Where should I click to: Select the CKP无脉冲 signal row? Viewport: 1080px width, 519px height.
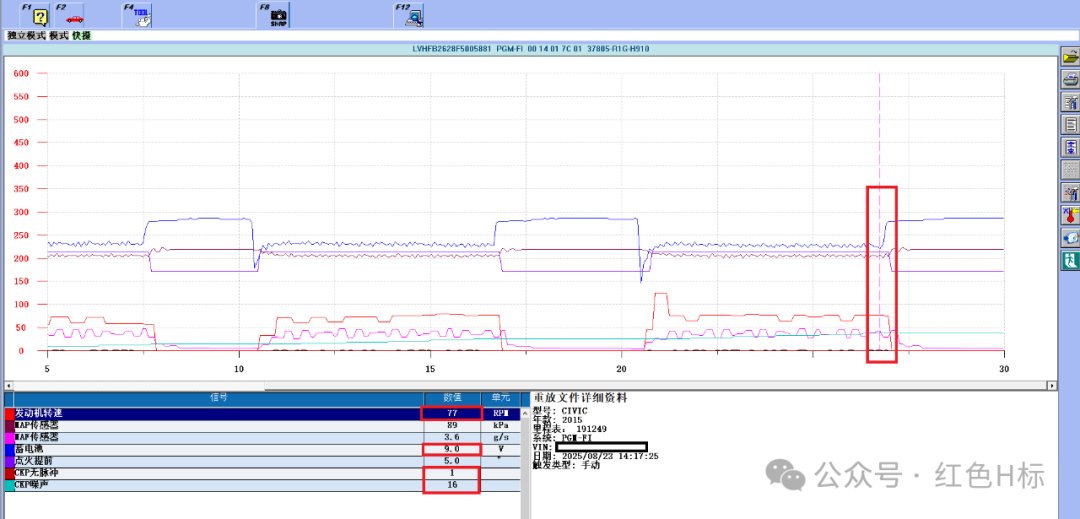[x=262, y=474]
